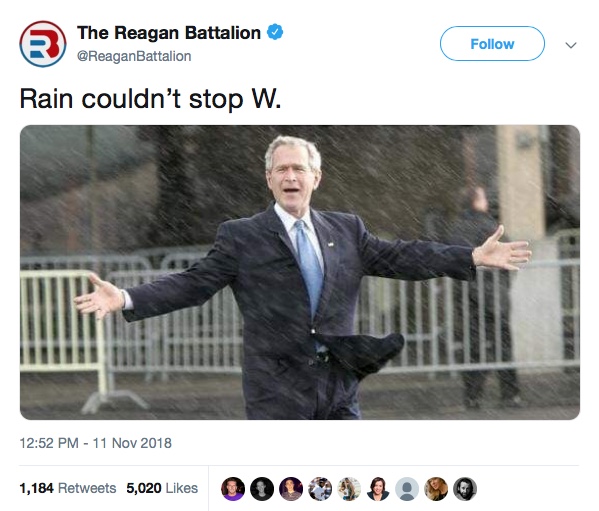Click the sixth liker avatar of dark-haired woman
Viewport: 599px width, 511px height.
pos(378,488)
